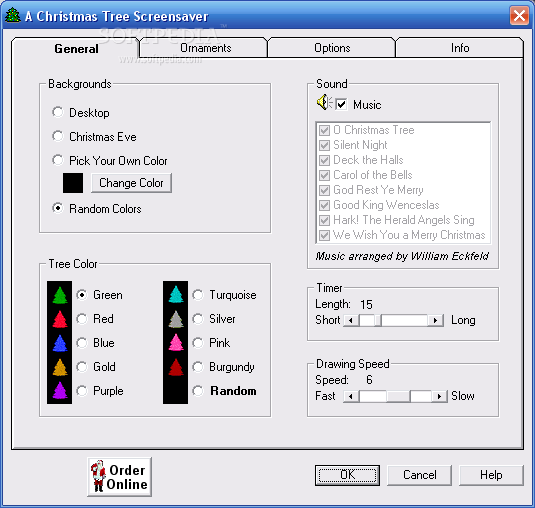Open the Info tab

[460, 48]
